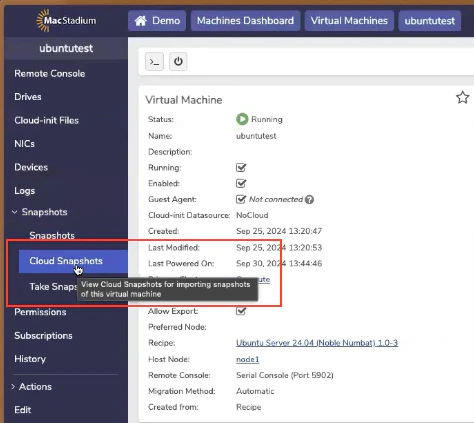Select the Snapshots sub-item

52,235
